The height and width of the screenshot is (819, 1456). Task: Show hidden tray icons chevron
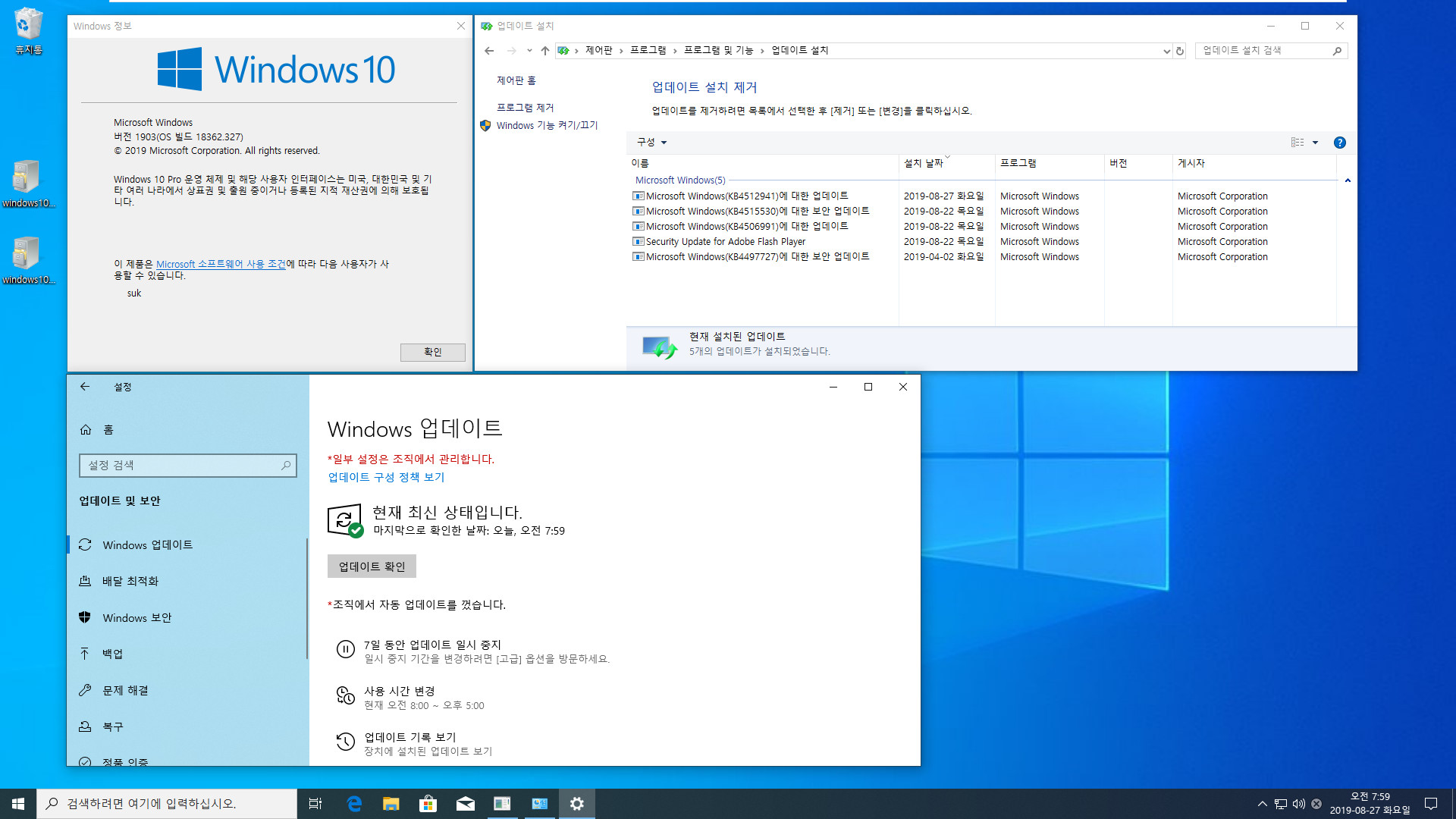point(1262,804)
